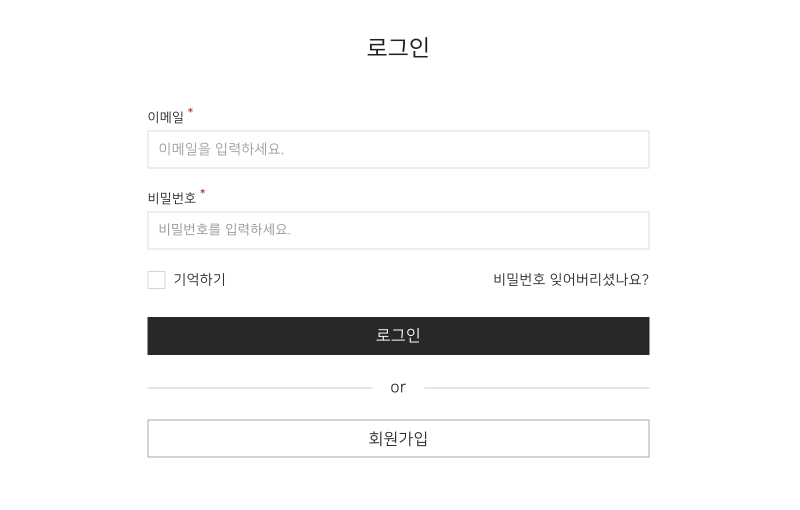Open the 비밀번호 잊어버리셨나요? link
The height and width of the screenshot is (510, 800).
(570, 280)
